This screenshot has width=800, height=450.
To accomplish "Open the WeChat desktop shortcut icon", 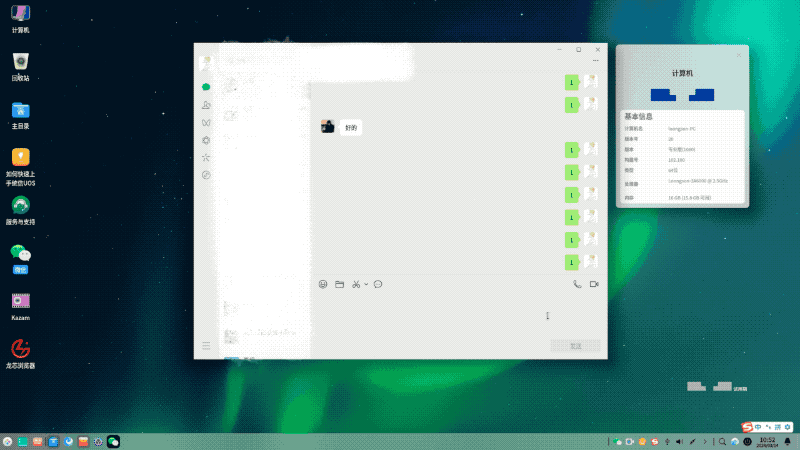I will (20, 255).
